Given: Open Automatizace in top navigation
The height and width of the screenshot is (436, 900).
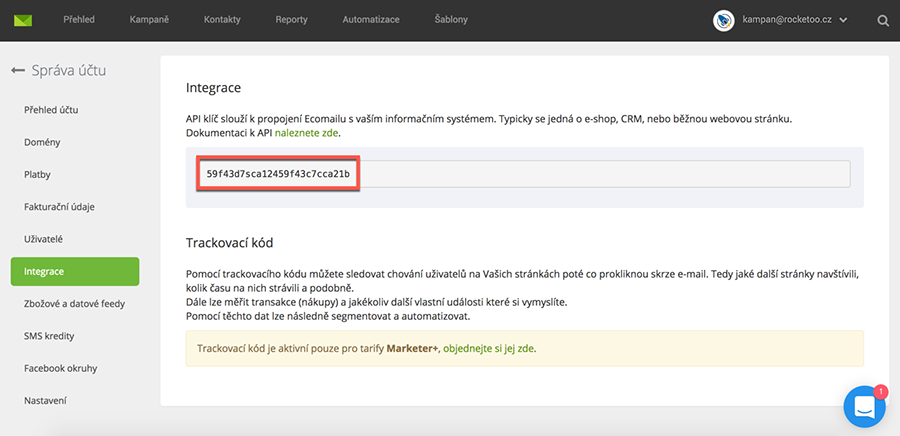Looking at the screenshot, I should pos(371,20).
